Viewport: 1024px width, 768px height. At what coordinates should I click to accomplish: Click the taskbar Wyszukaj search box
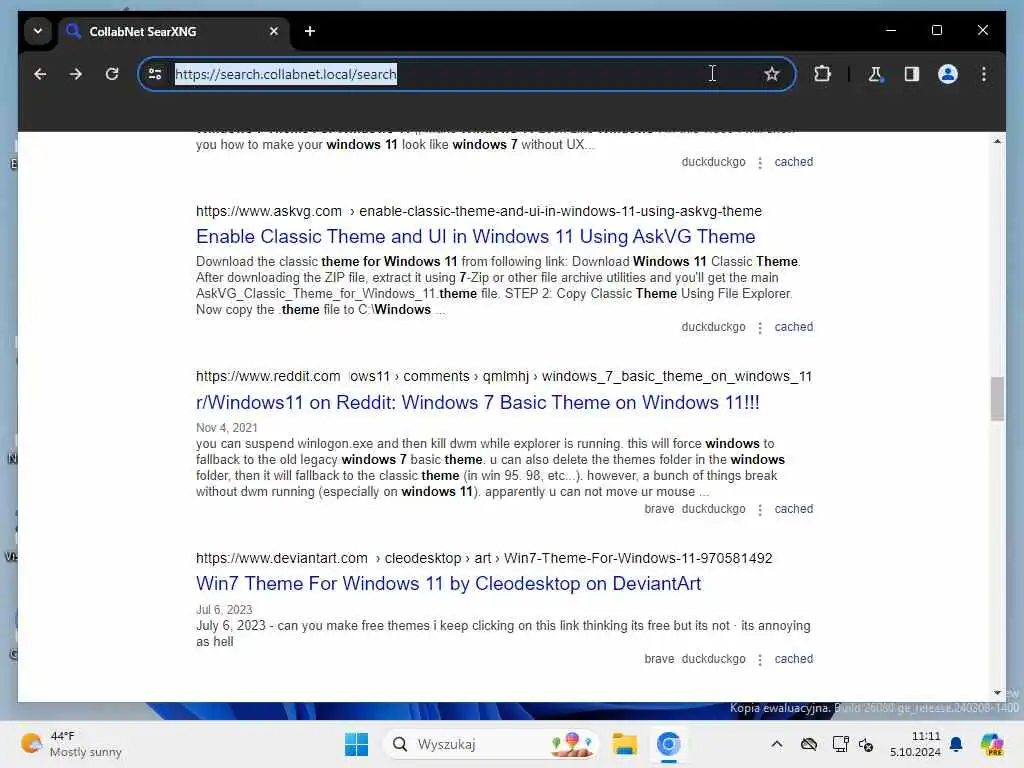tap(491, 744)
